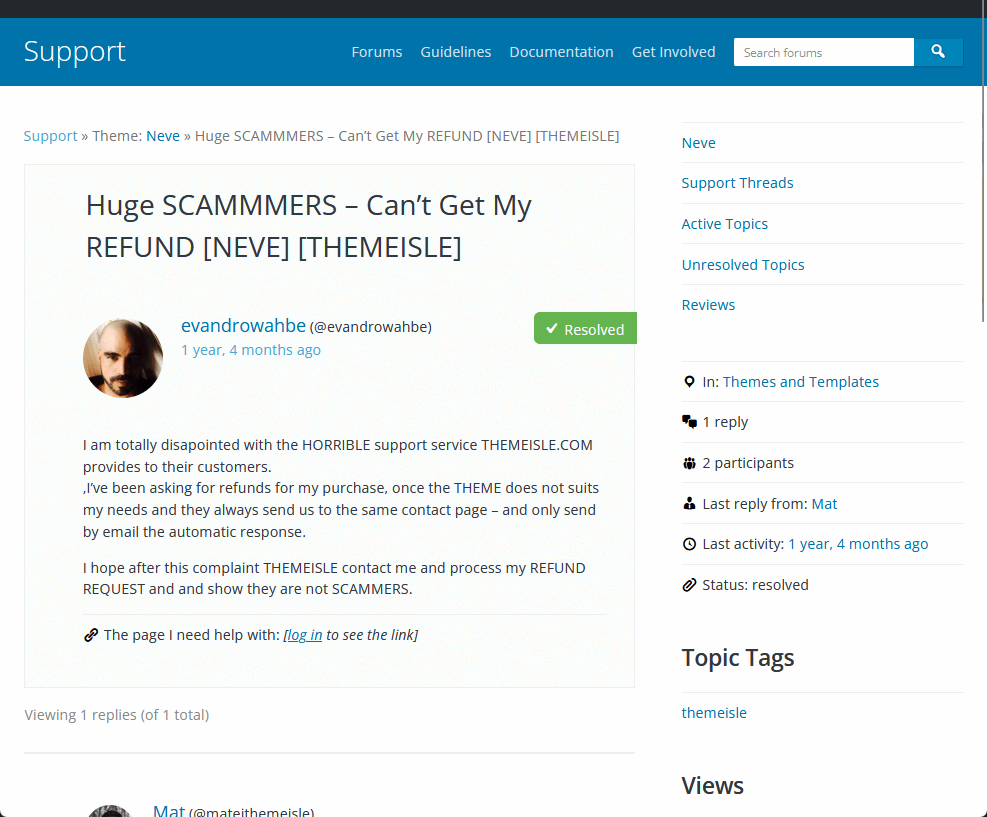Open the Get Involved menu item

[x=674, y=52]
